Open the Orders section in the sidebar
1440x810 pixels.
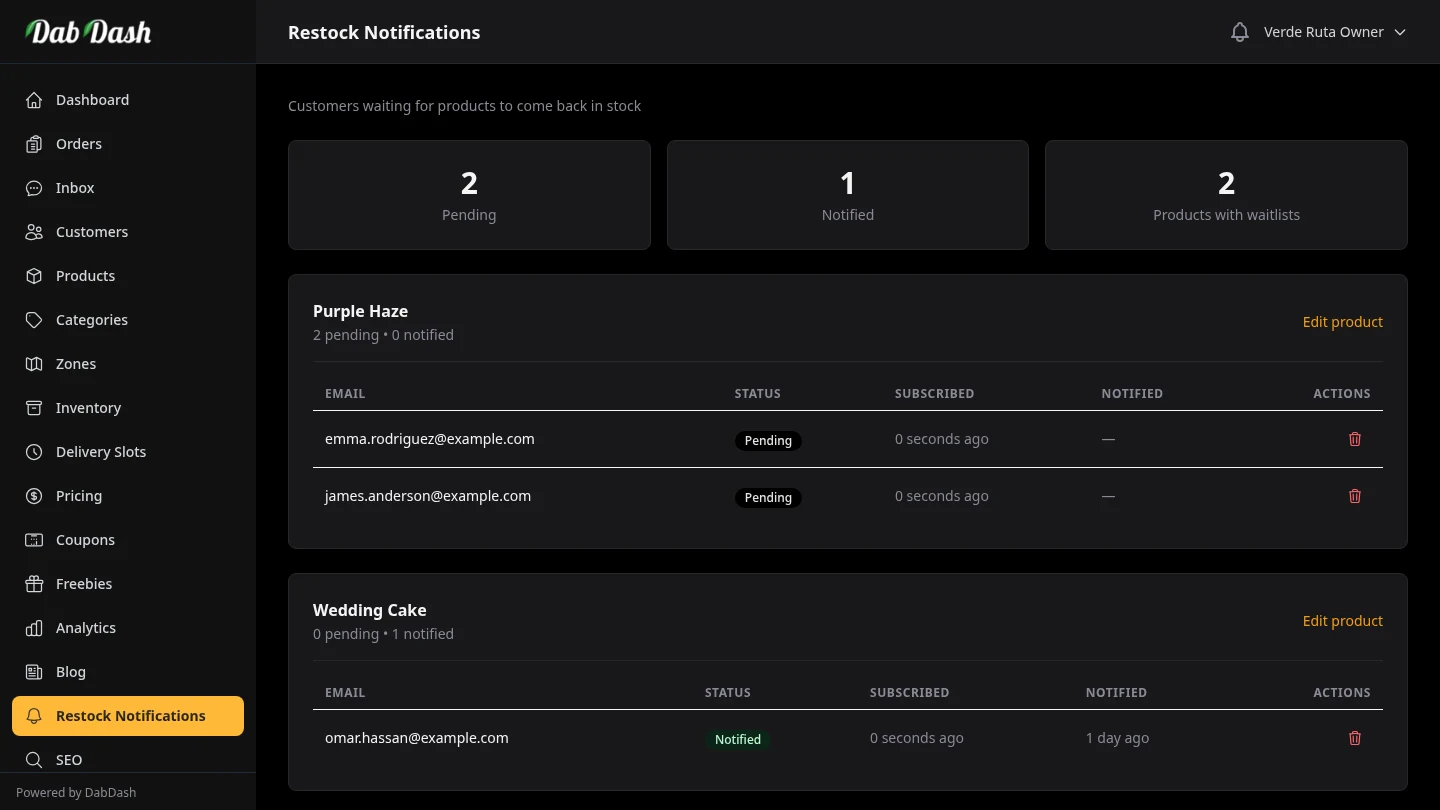(x=78, y=144)
